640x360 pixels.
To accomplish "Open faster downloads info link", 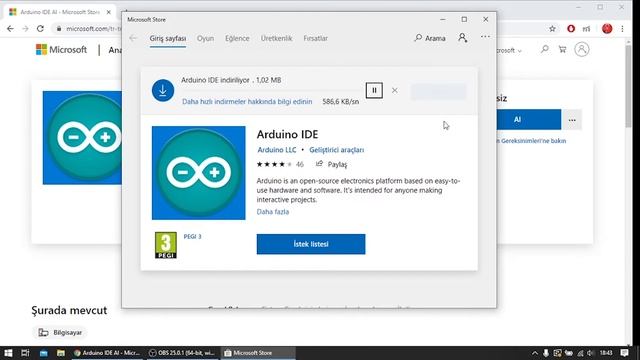I will click(x=247, y=102).
